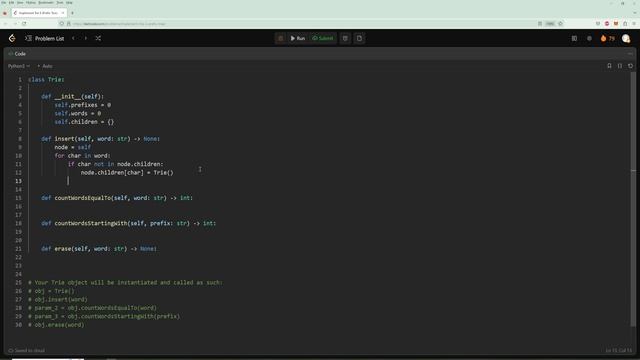Click the browser back arrow

point(5,24)
